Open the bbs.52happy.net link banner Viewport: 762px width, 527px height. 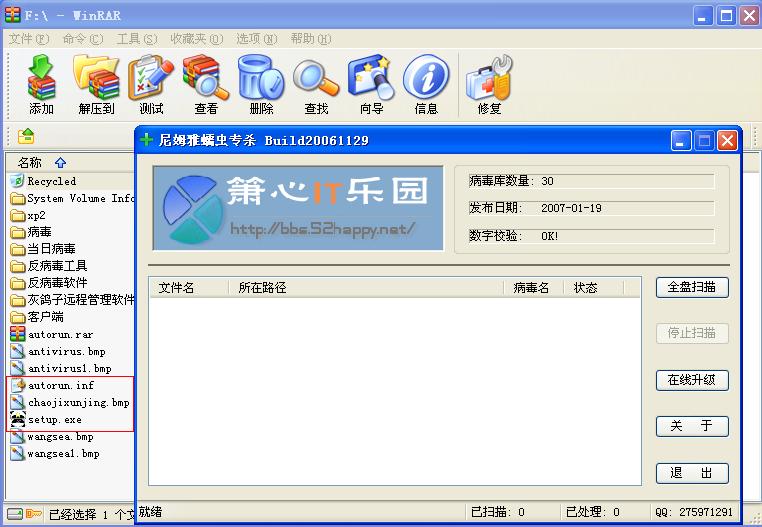298,208
